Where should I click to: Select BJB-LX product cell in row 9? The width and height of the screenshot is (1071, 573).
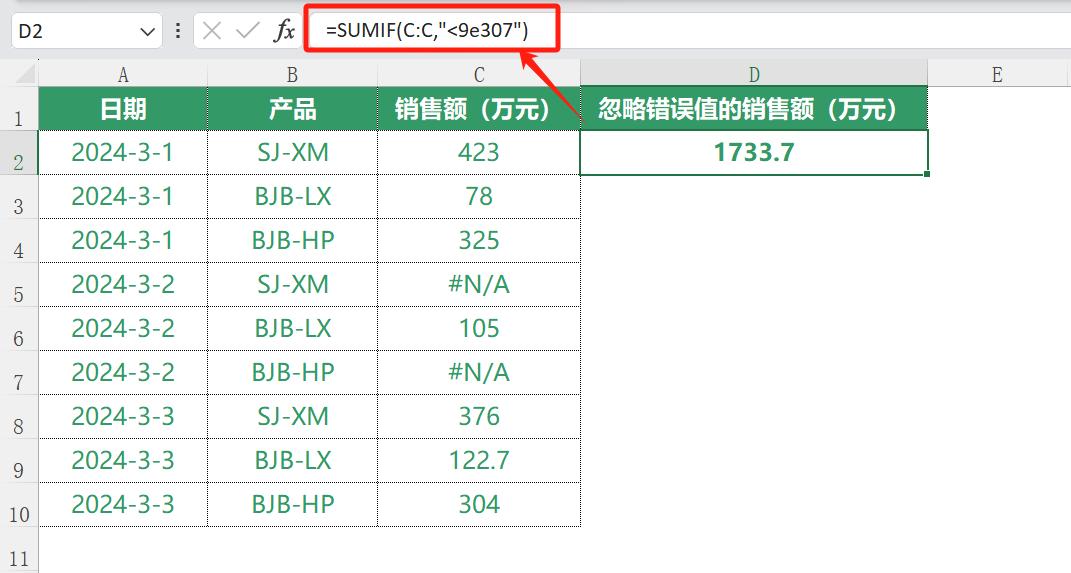pos(292,460)
